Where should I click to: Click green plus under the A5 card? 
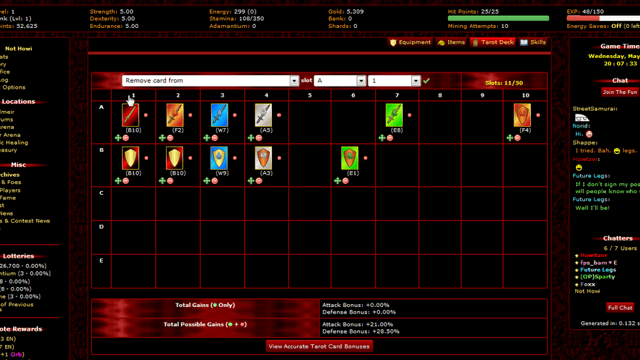tap(251, 138)
